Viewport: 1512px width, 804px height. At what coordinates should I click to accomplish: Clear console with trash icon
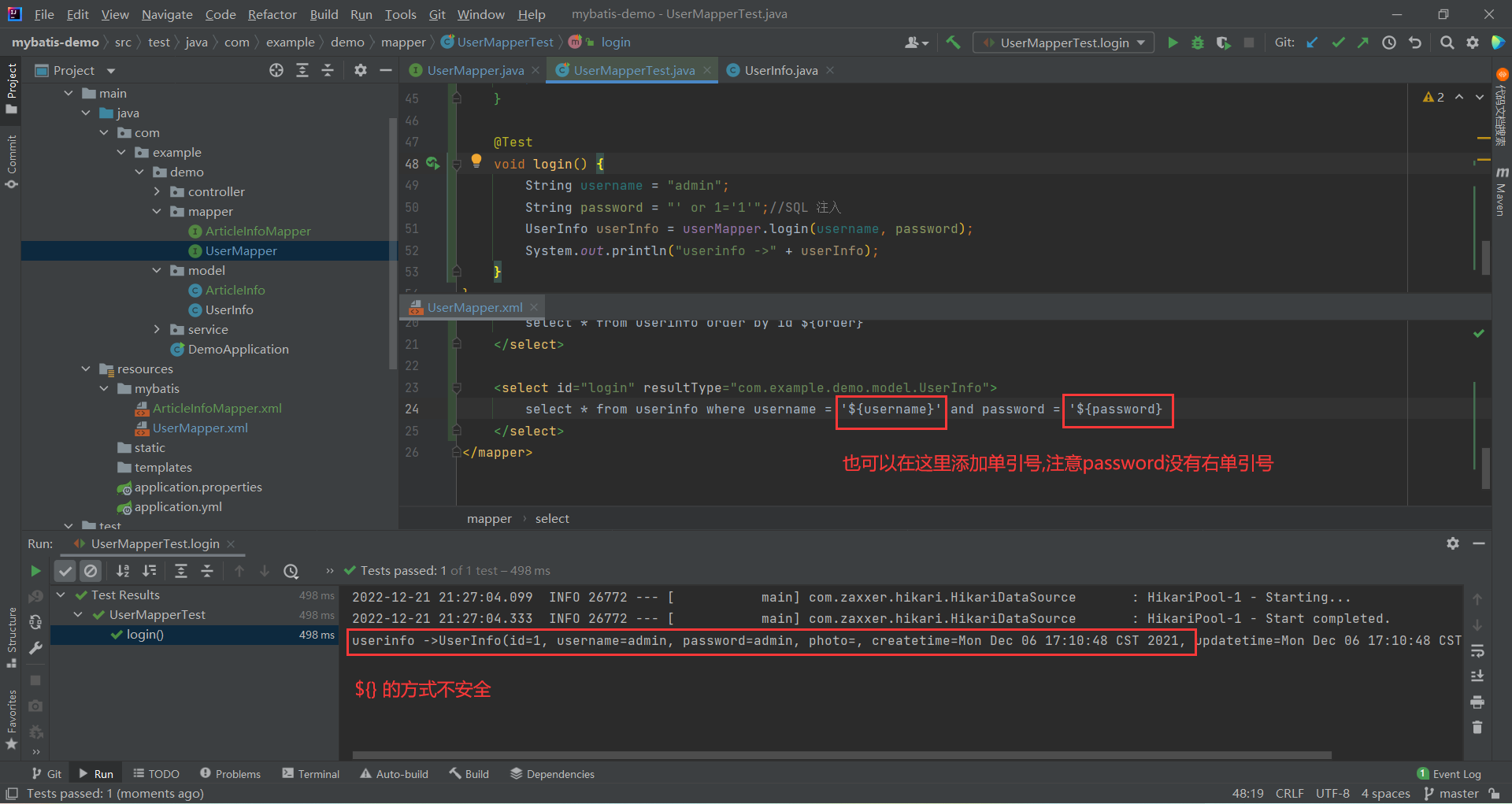click(x=1477, y=727)
